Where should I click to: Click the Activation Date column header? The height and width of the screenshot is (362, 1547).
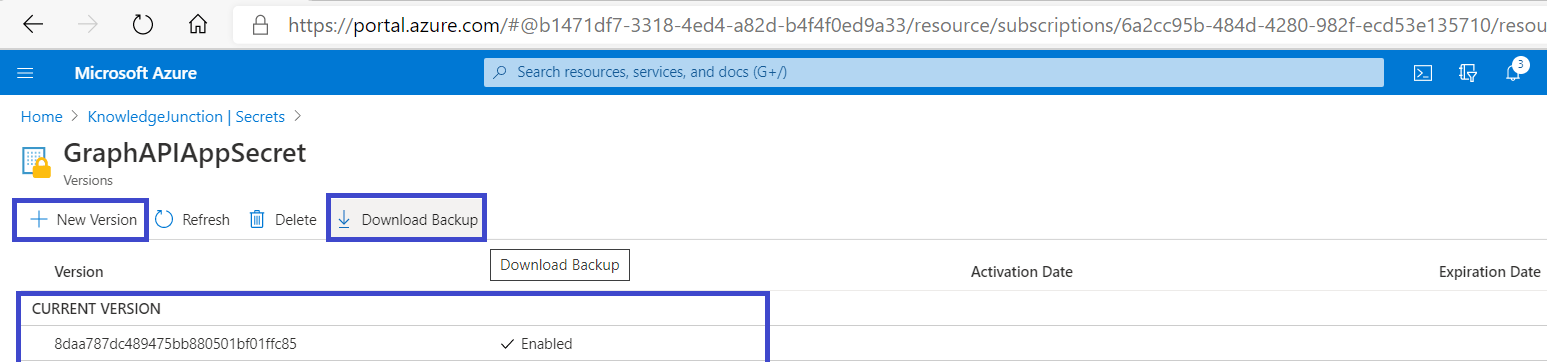pyautogui.click(x=1021, y=272)
